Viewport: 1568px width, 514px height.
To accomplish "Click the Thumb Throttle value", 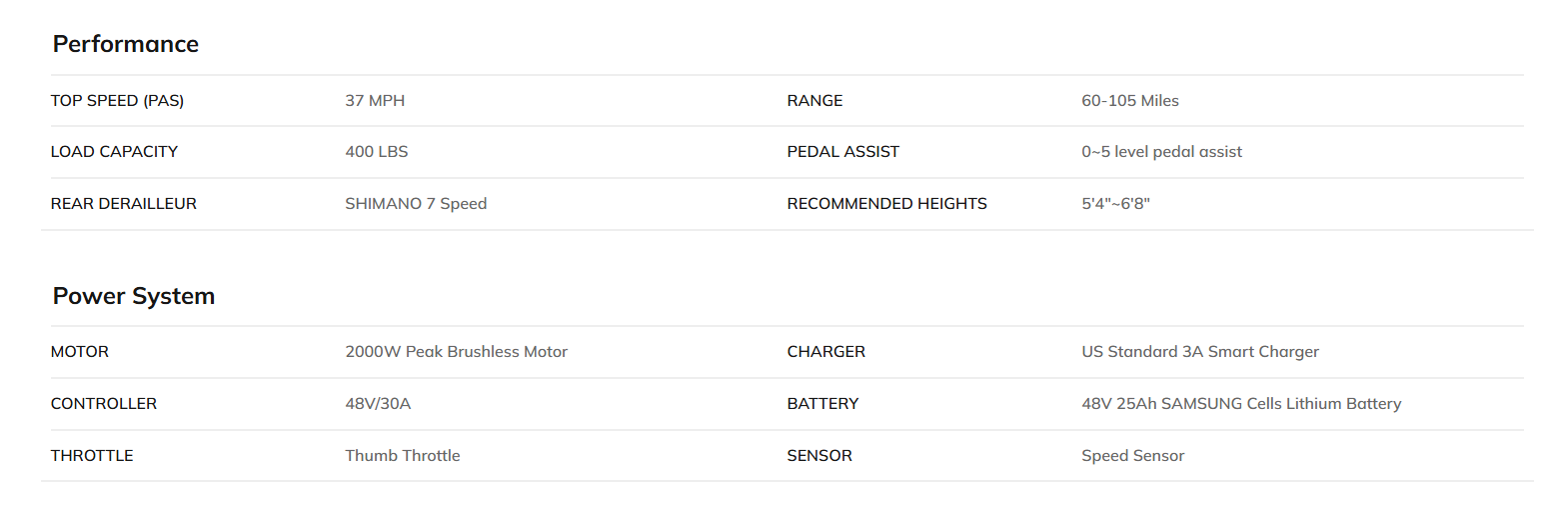I will [x=402, y=456].
